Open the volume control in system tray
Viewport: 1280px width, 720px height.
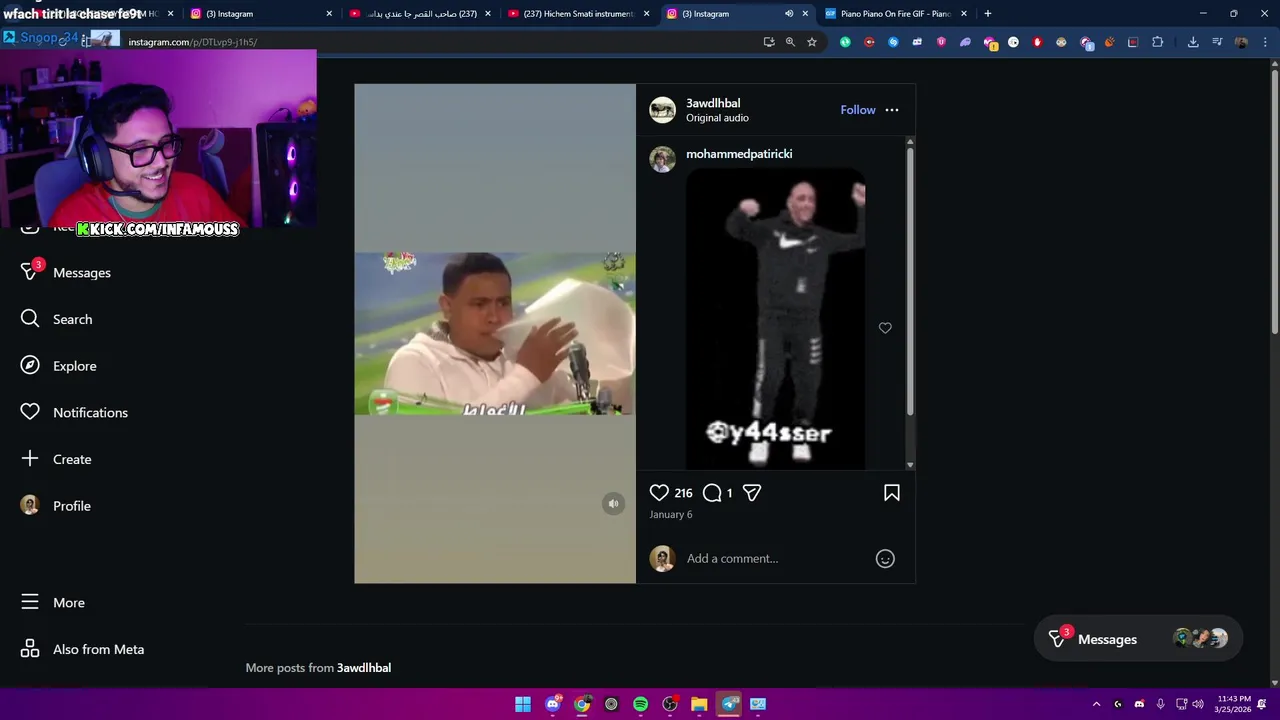click(x=1198, y=704)
